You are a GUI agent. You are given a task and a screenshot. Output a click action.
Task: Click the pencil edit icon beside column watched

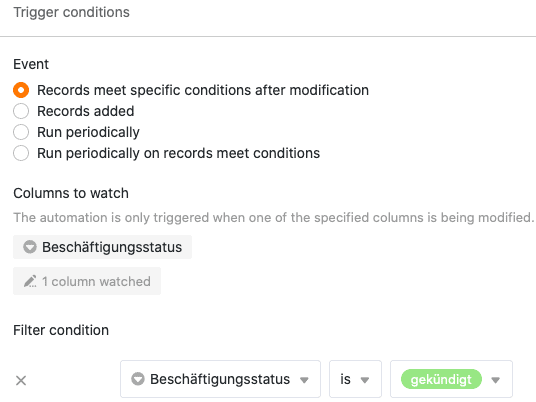pyautogui.click(x=30, y=281)
